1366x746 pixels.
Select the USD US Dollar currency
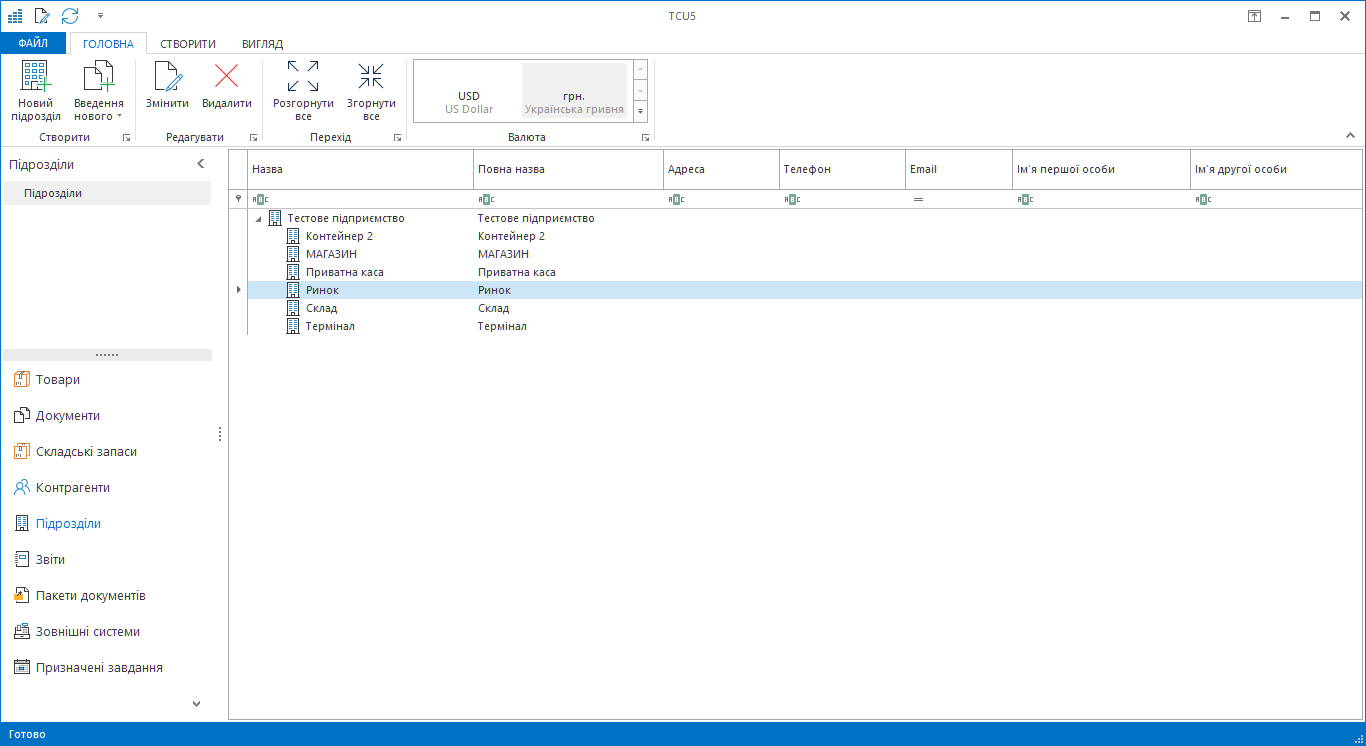[469, 91]
